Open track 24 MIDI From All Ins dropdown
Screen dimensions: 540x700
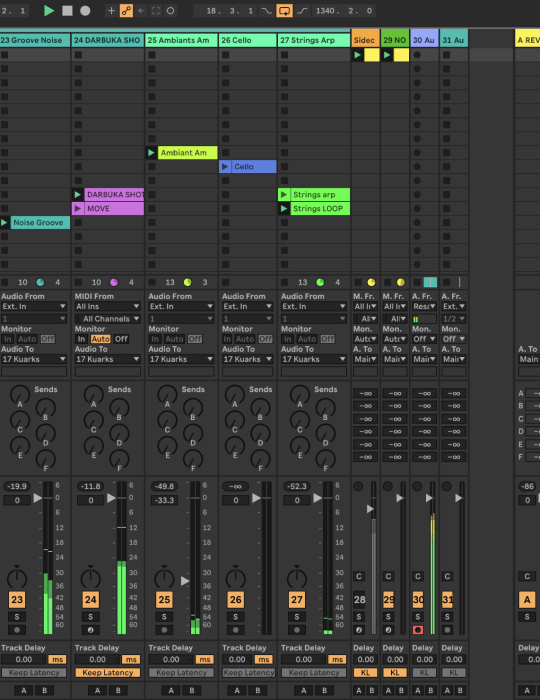(108, 306)
